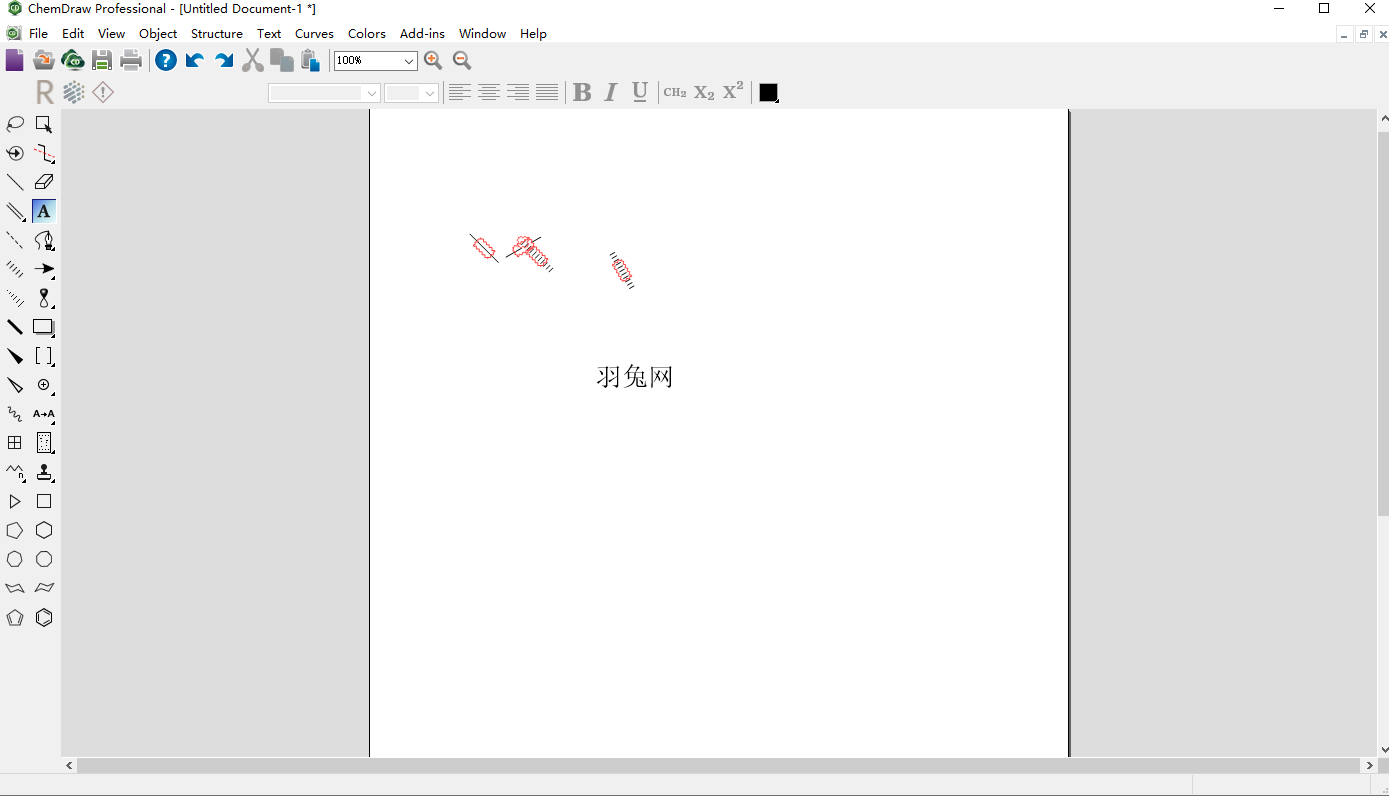Toggle Italic text formatting
This screenshot has height=796, width=1389.
[x=611, y=93]
